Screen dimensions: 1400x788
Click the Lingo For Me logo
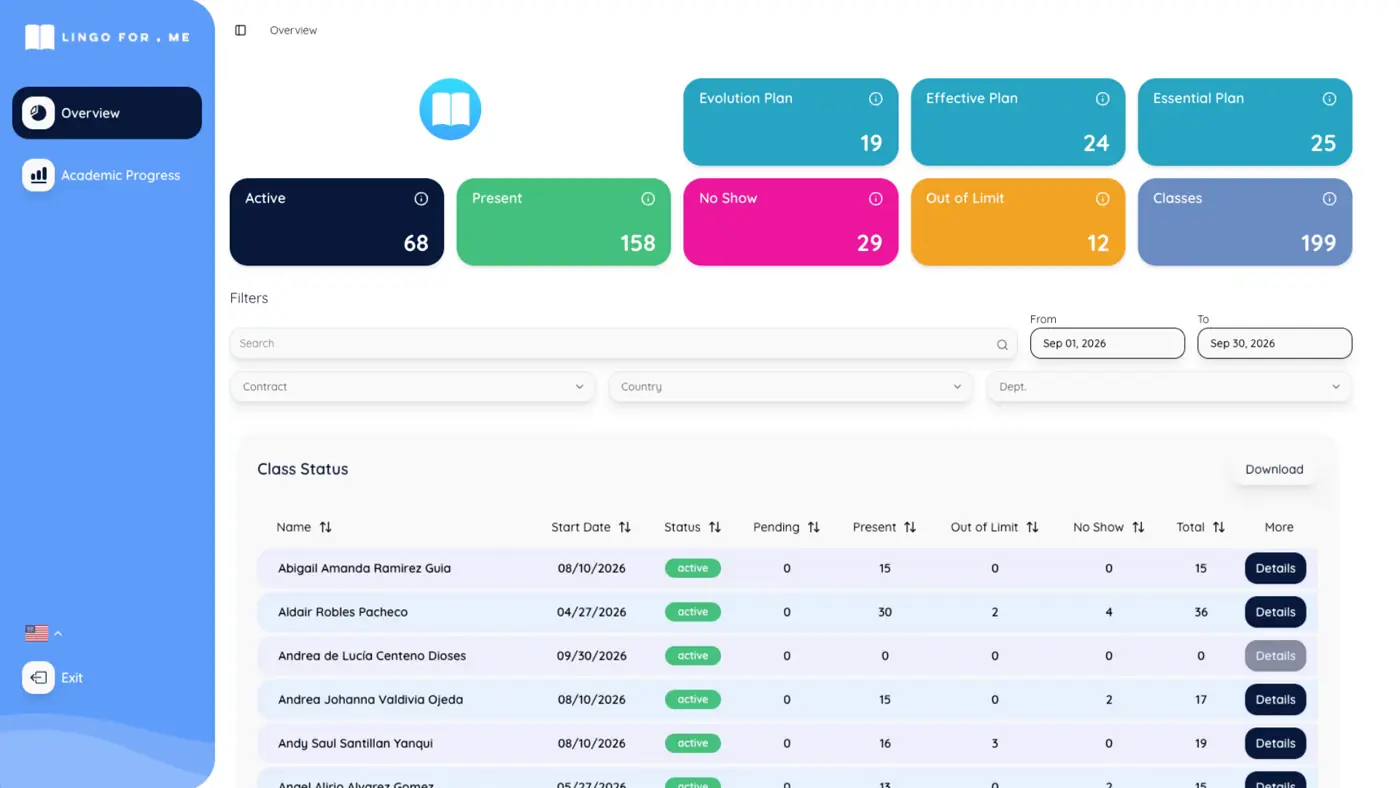107,37
